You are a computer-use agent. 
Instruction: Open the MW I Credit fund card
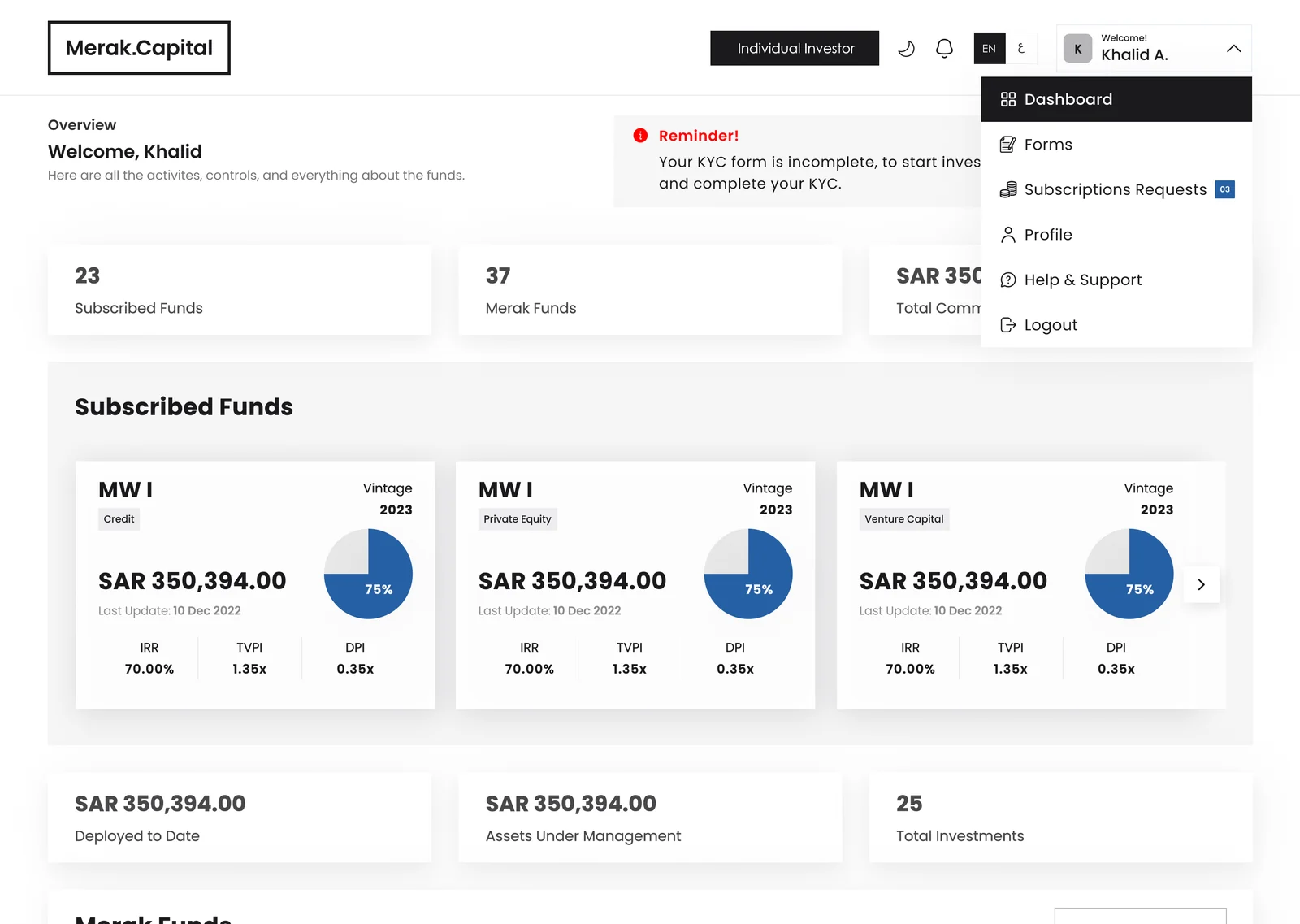point(255,585)
